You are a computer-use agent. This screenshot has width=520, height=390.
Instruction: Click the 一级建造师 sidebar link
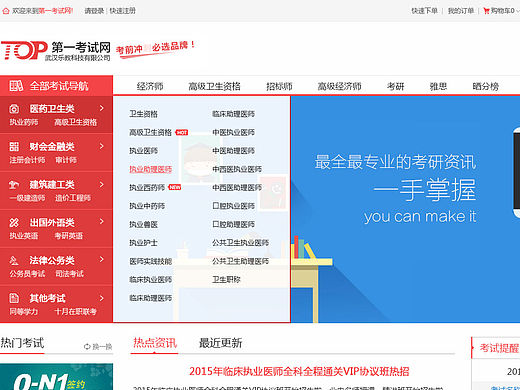[27, 198]
